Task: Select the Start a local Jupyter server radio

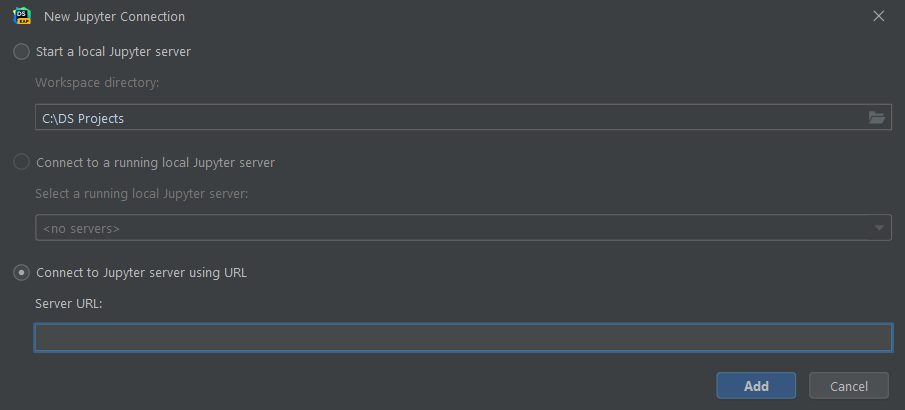Action: point(21,51)
